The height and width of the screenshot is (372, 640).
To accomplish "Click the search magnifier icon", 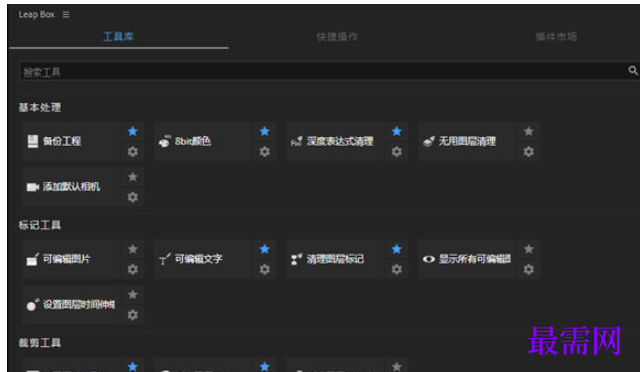I will (x=633, y=71).
